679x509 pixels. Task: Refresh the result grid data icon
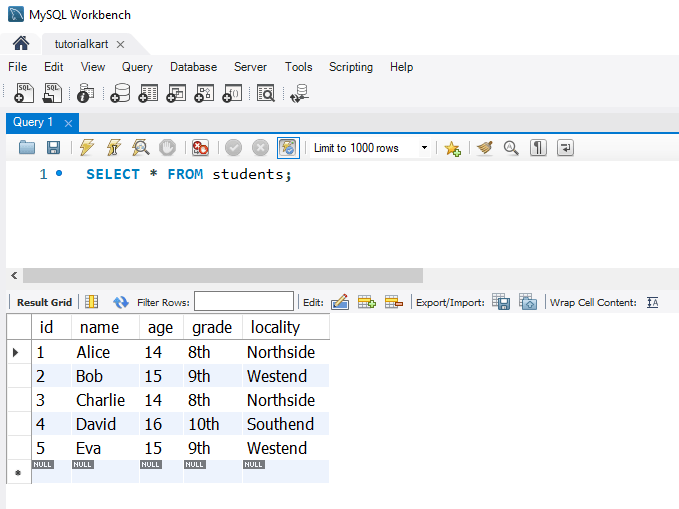click(x=120, y=302)
